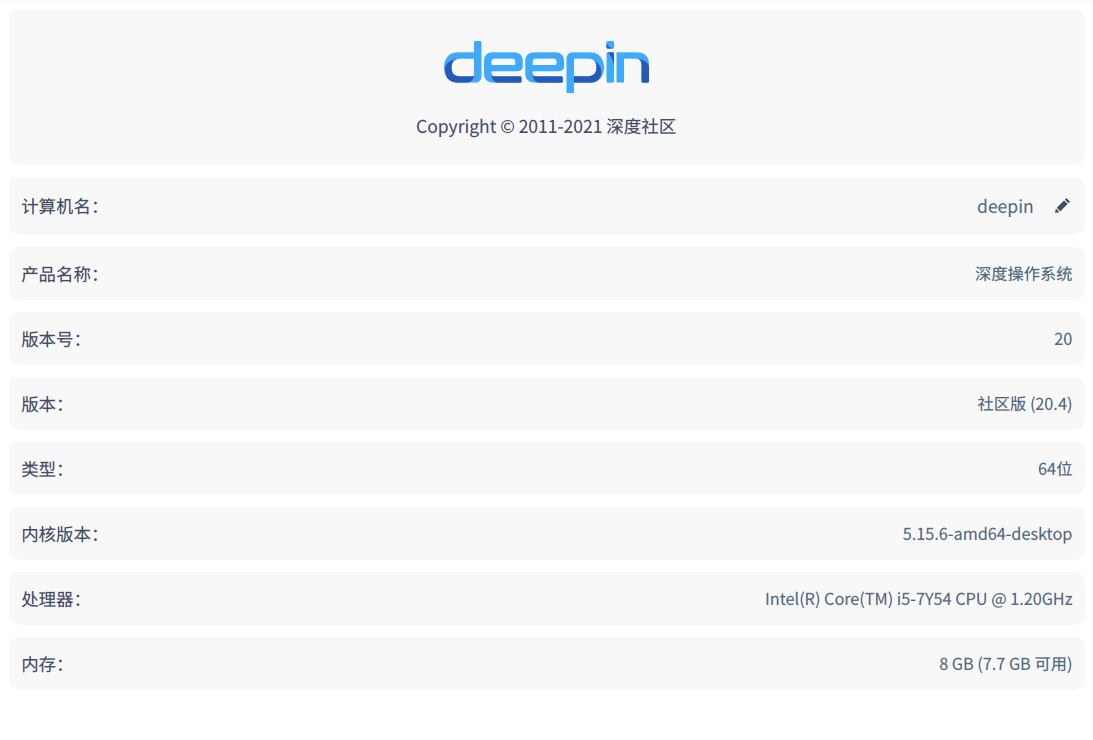Select the version number value 20

tap(1063, 339)
